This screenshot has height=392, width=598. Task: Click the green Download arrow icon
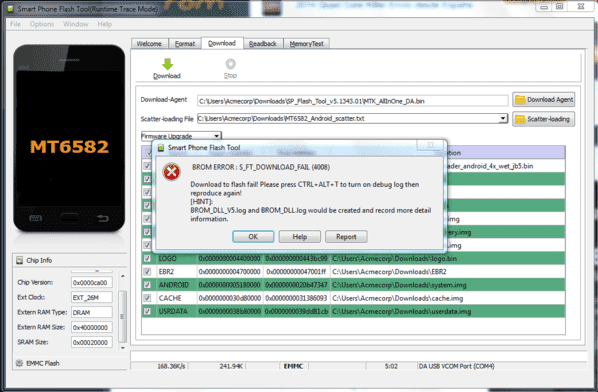(x=167, y=64)
